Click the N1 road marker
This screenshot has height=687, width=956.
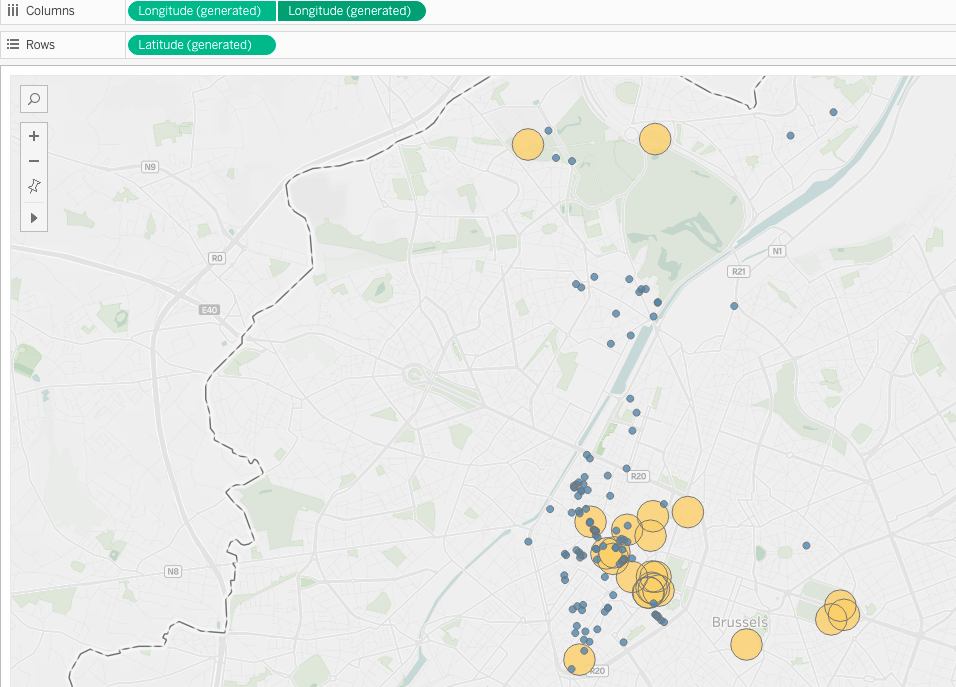click(777, 251)
